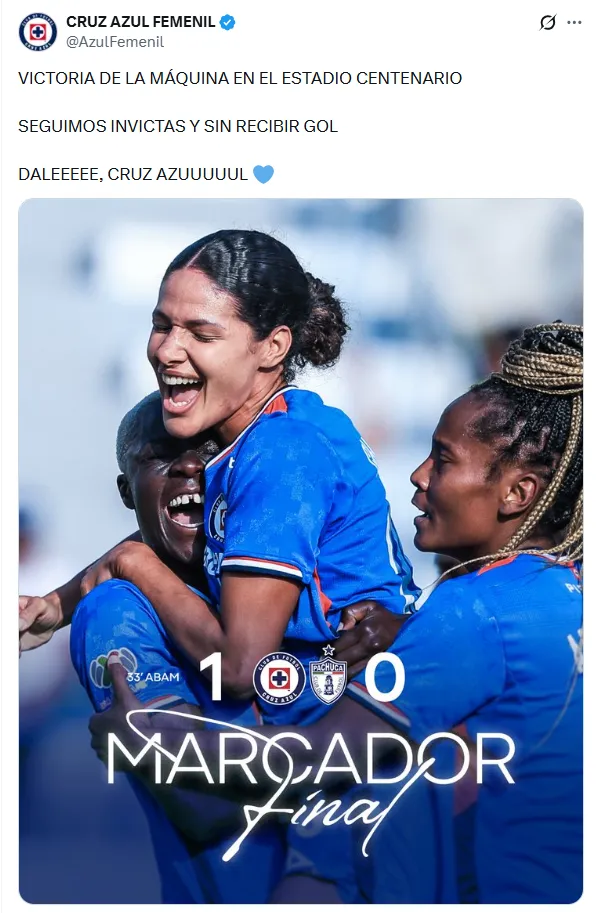Click the 'DALEEEEE, CRUZ AZUUUUUL' text line
Viewport: 600px width, 913px height.
[x=133, y=174]
